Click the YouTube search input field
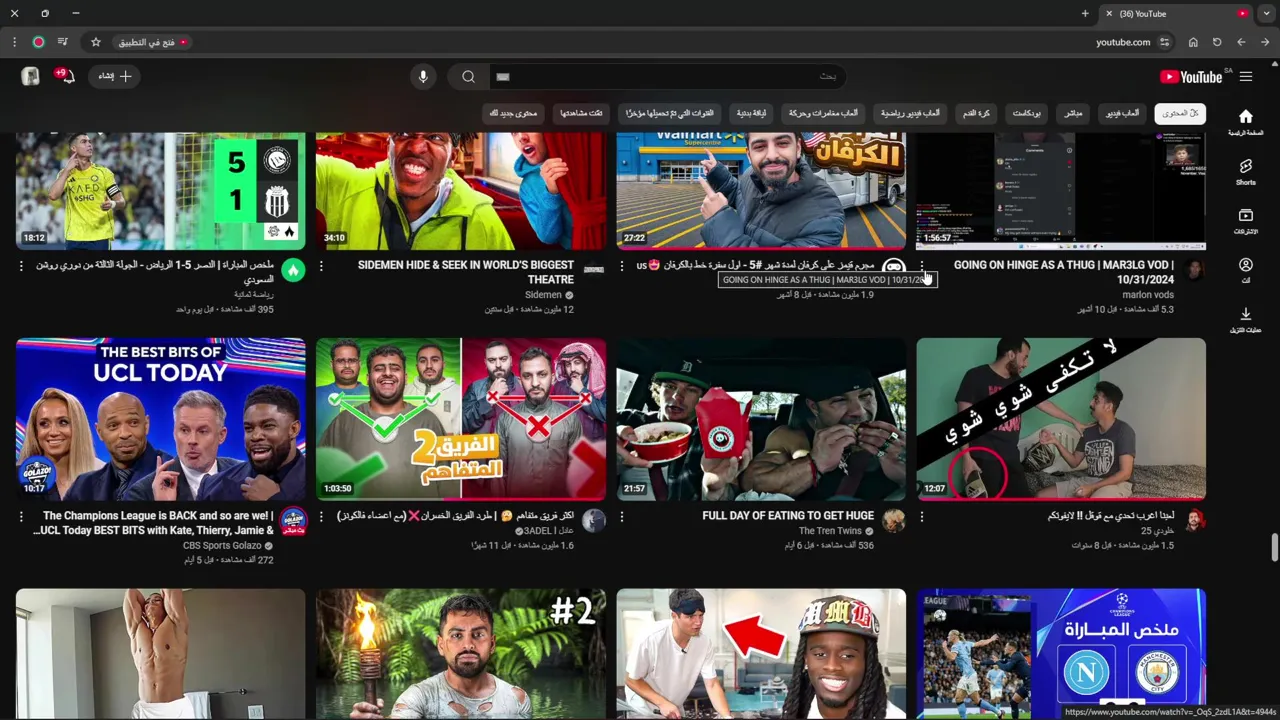Image resolution: width=1280 pixels, height=720 pixels. (x=667, y=77)
